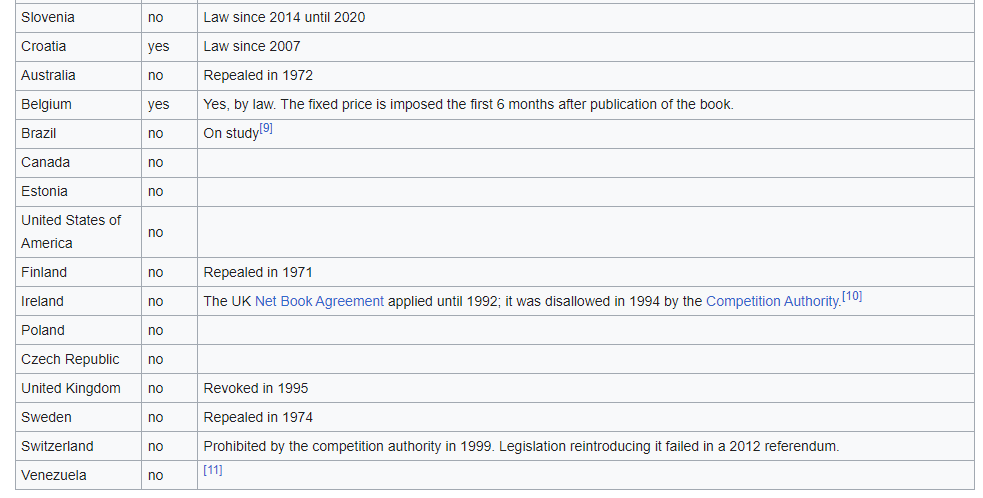Select the Croatia country cell
This screenshot has width=983, height=498.
[x=78, y=47]
